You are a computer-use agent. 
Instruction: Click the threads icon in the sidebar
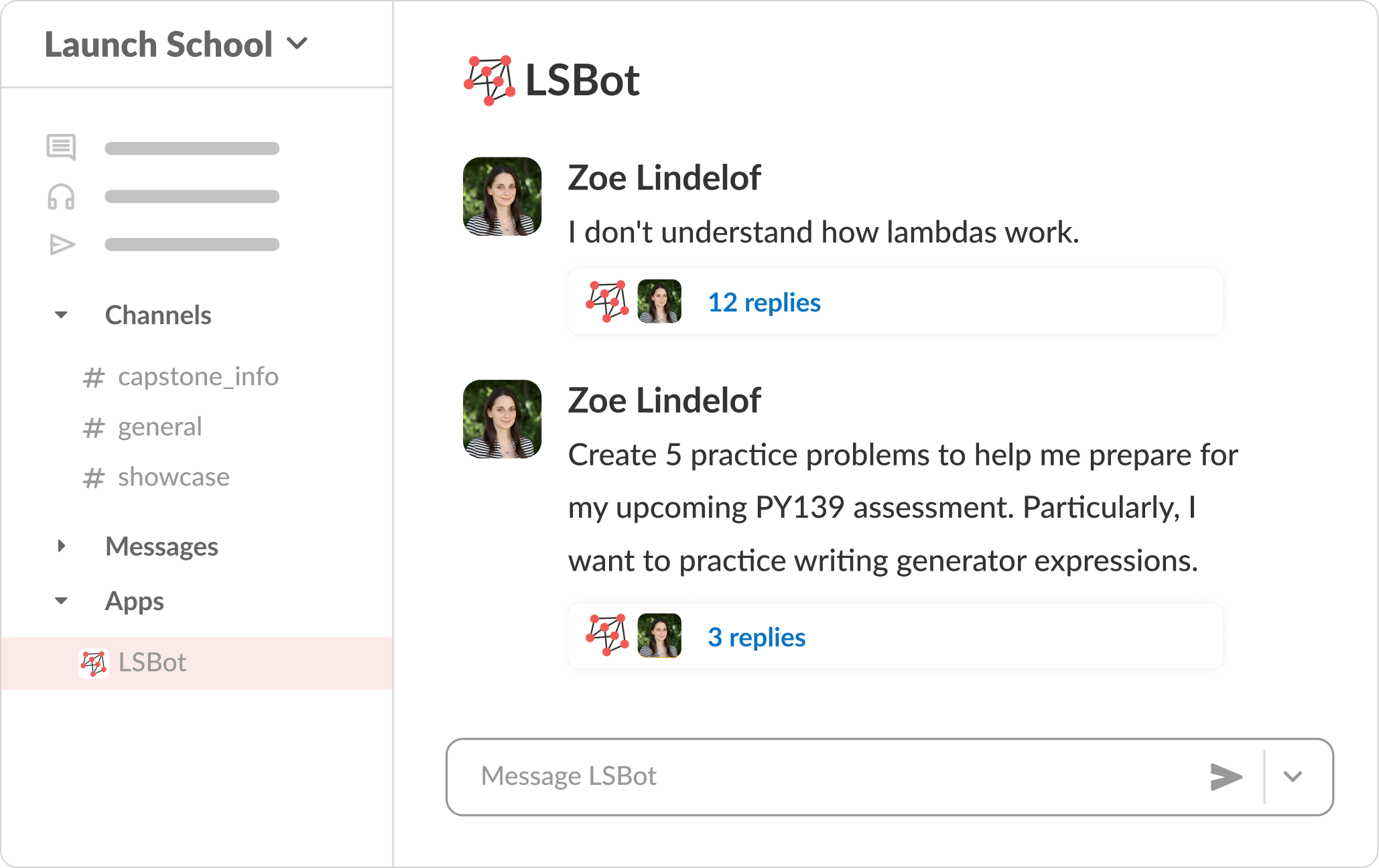point(62,148)
